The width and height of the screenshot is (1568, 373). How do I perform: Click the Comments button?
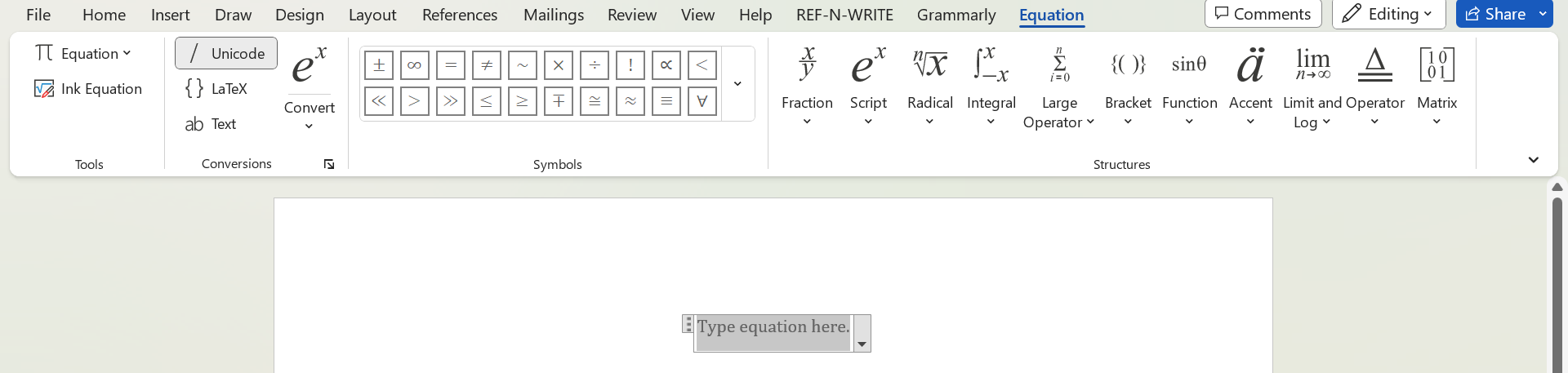click(1263, 14)
